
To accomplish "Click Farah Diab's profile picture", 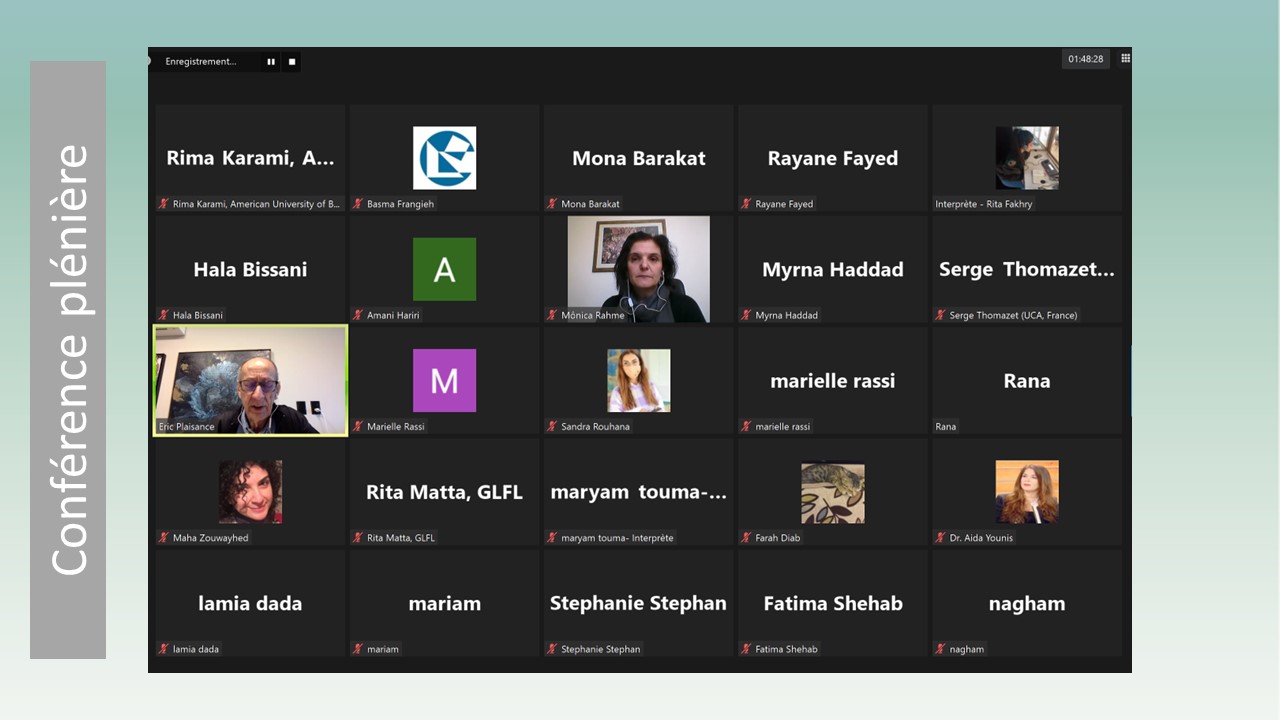I will pyautogui.click(x=832, y=492).
